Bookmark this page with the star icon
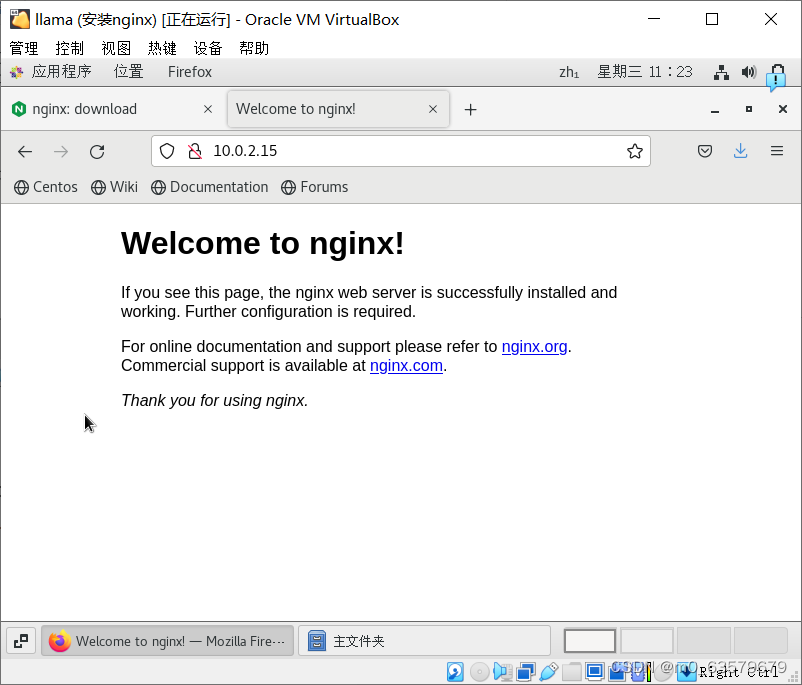The image size is (802, 685). click(634, 150)
